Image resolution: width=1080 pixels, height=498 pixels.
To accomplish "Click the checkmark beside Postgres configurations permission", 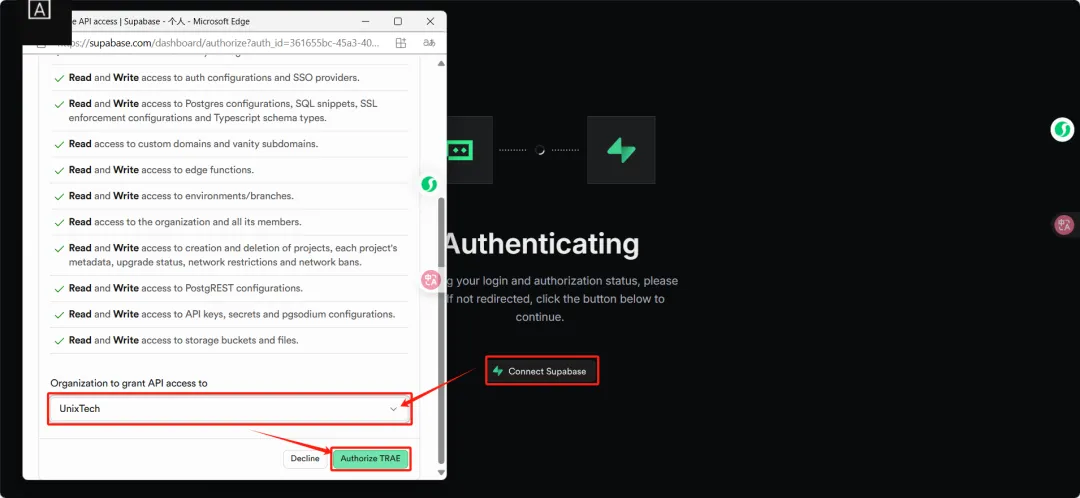I will pos(59,105).
